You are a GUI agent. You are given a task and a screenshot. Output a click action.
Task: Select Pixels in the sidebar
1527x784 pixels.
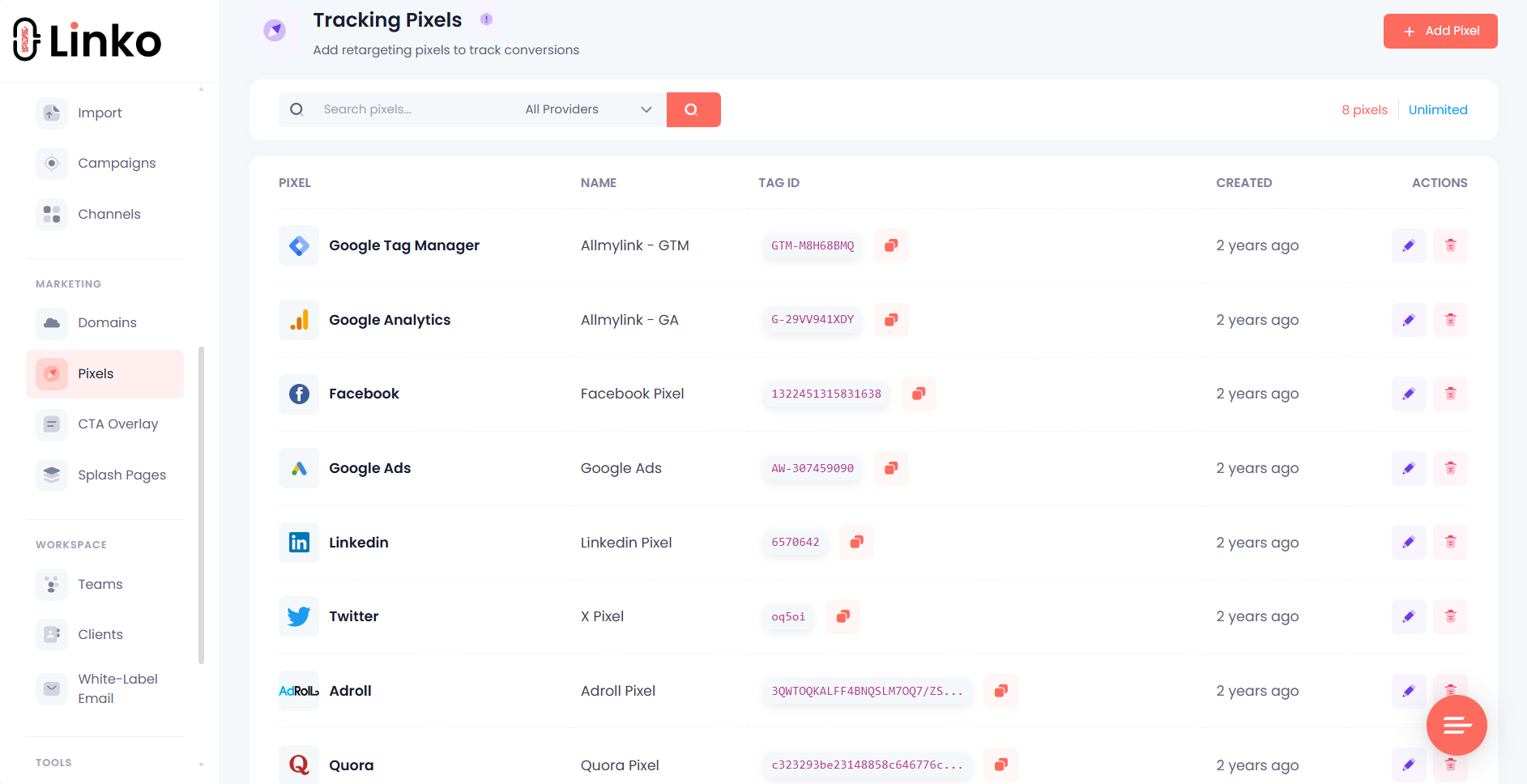click(105, 373)
